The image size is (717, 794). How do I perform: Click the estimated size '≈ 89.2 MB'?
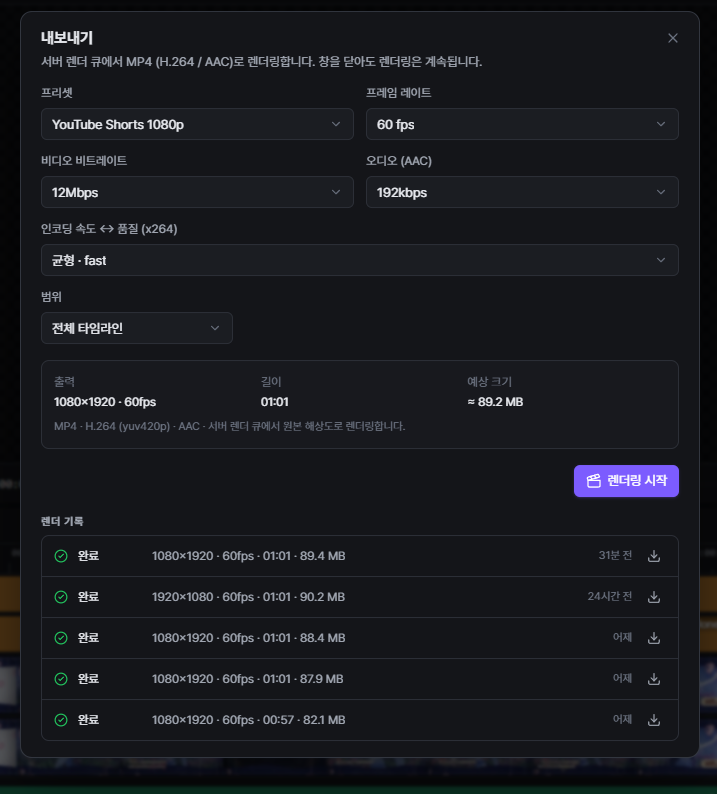click(x=495, y=402)
